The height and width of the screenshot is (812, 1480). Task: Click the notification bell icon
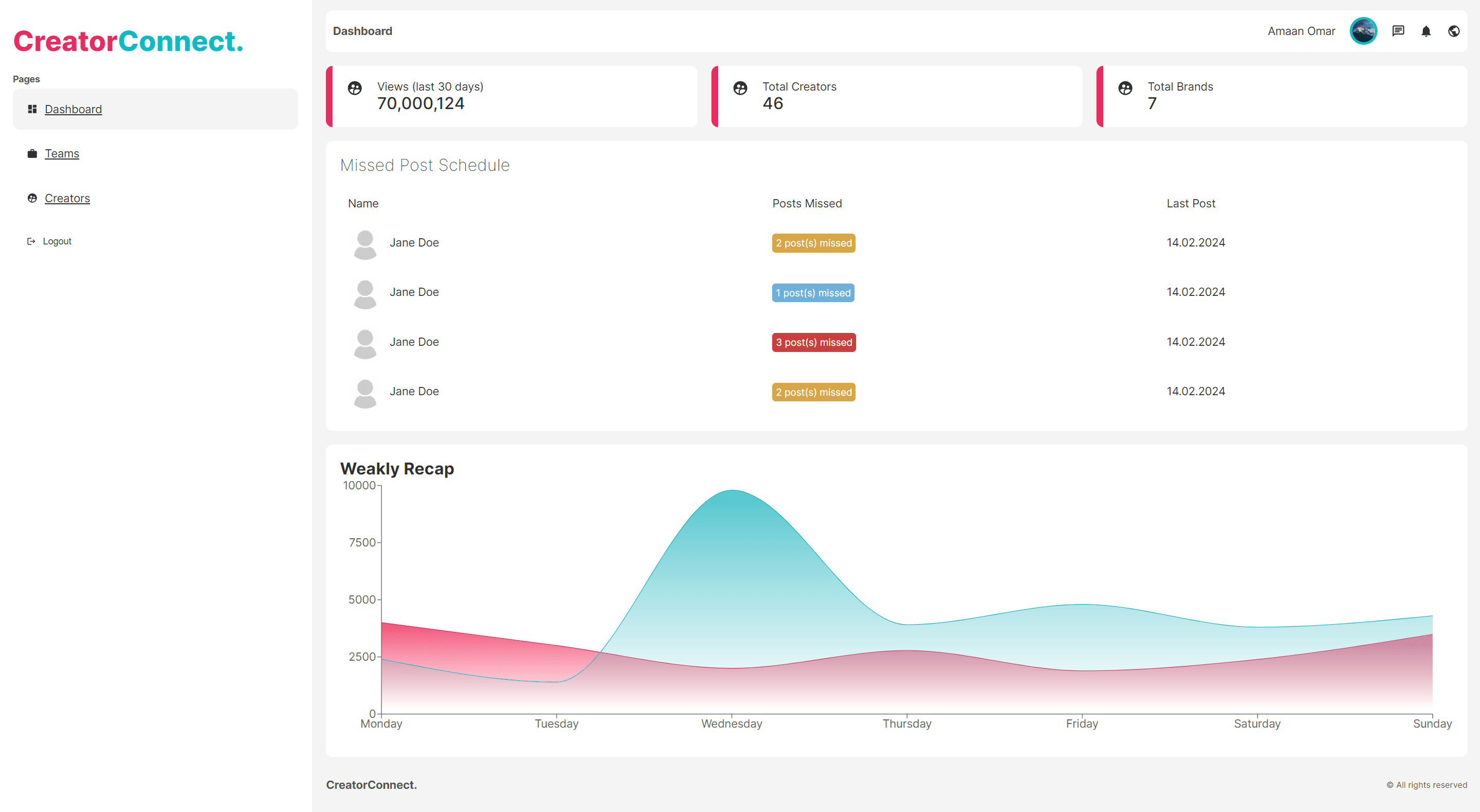coord(1425,31)
